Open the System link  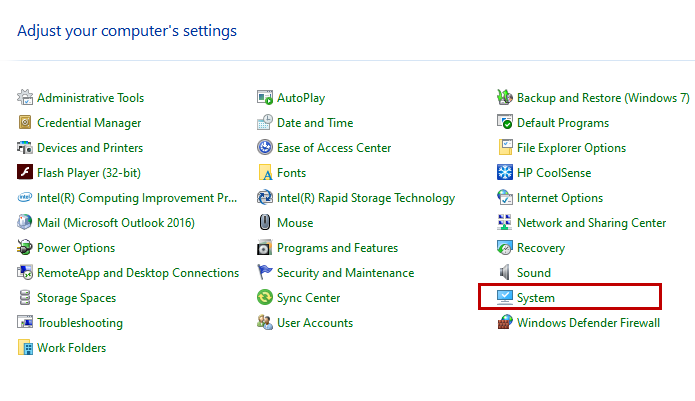535,298
